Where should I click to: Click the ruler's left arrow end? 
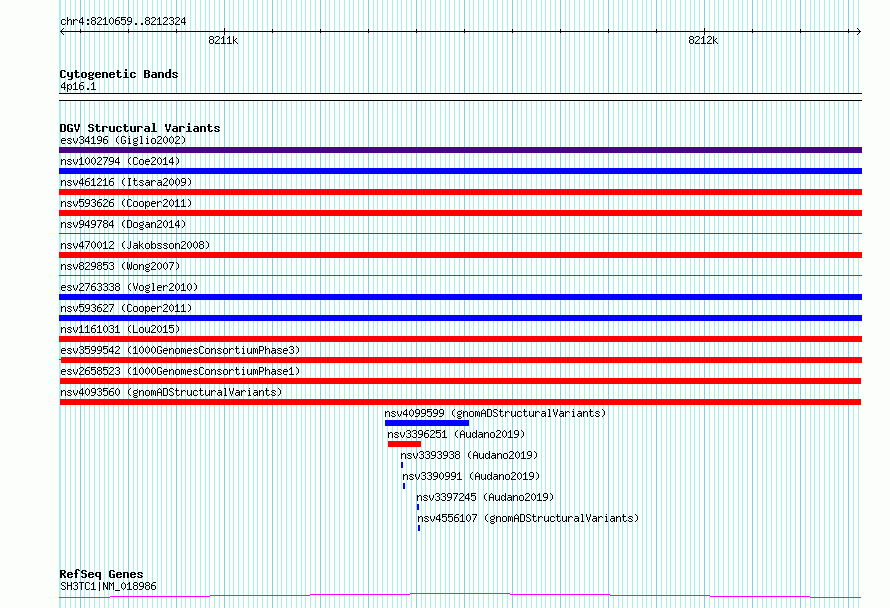[x=62, y=32]
